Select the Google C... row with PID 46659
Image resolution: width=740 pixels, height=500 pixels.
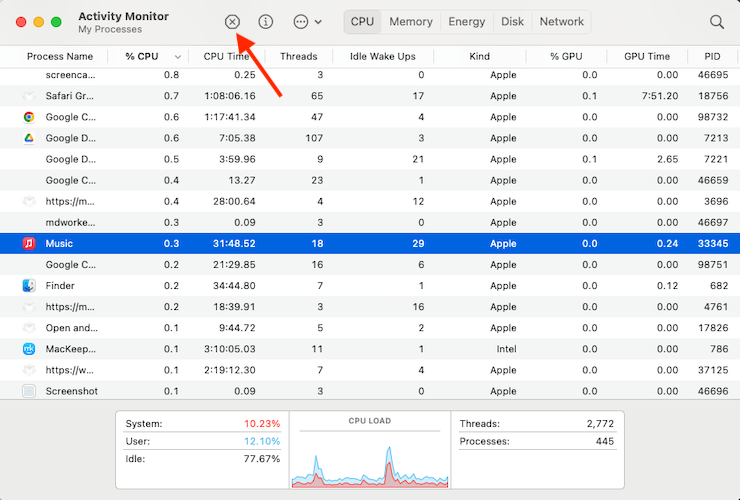coord(370,180)
